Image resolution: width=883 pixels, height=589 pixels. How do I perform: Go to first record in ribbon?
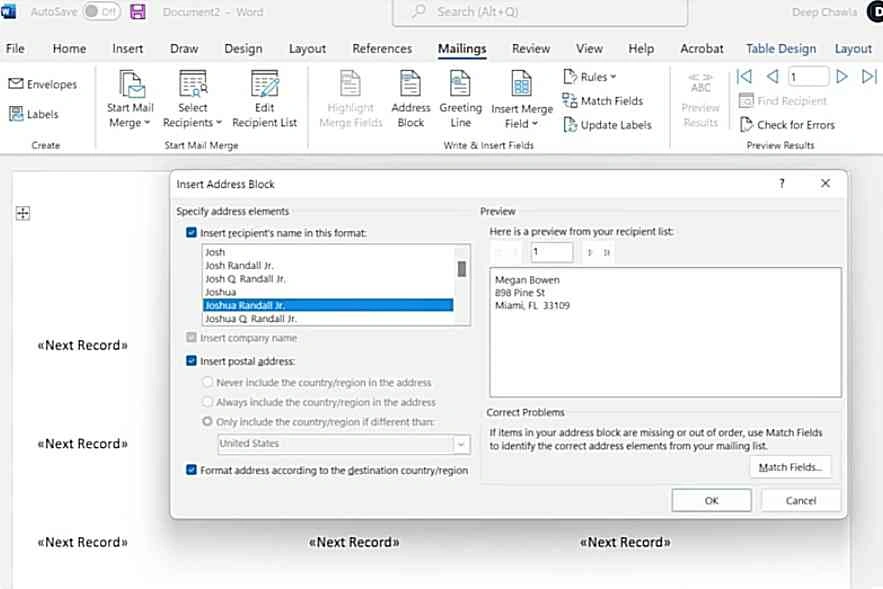[x=744, y=76]
